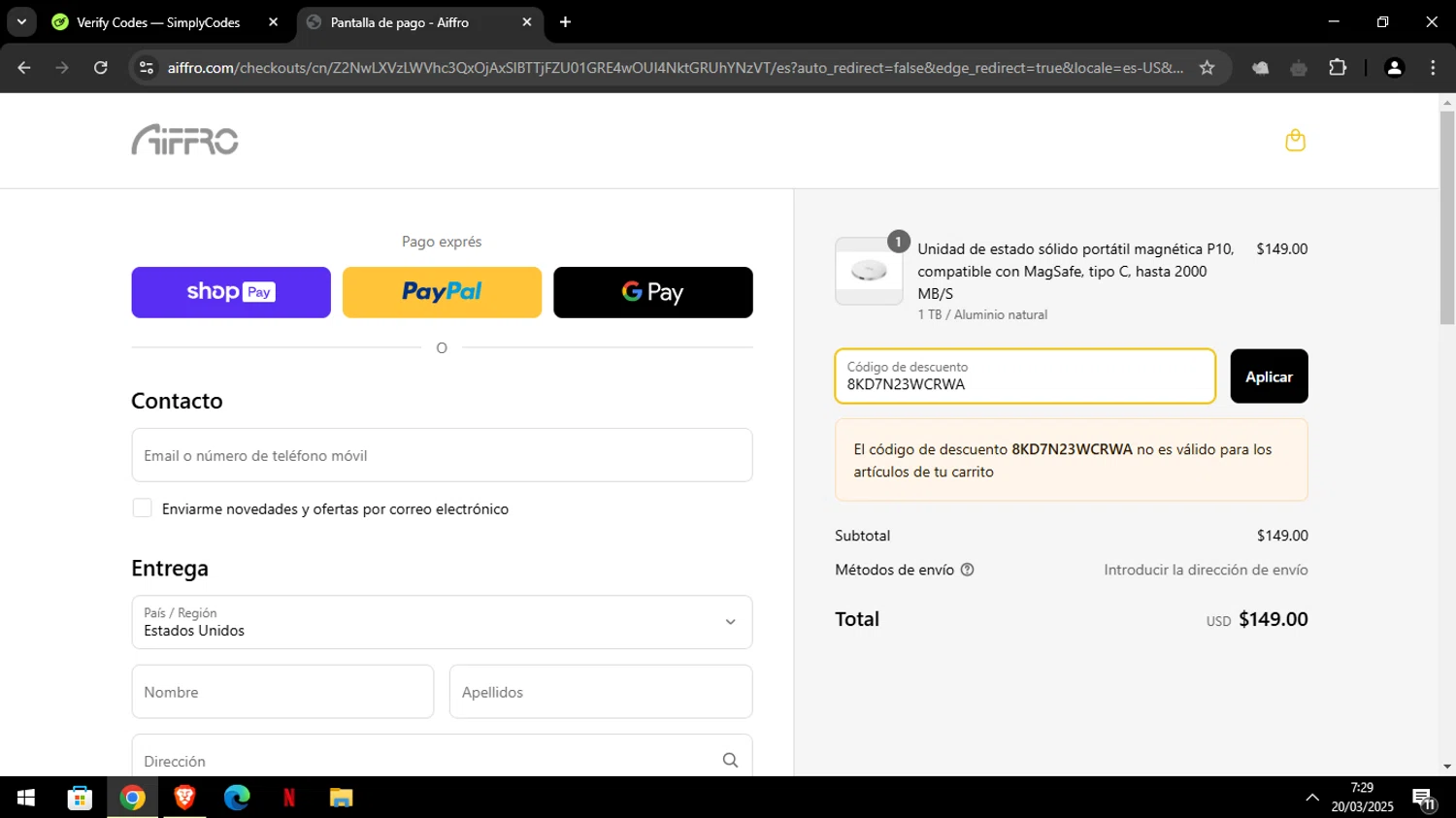Open the tab search dropdown arrow
The height and width of the screenshot is (818, 1456).
click(21, 22)
